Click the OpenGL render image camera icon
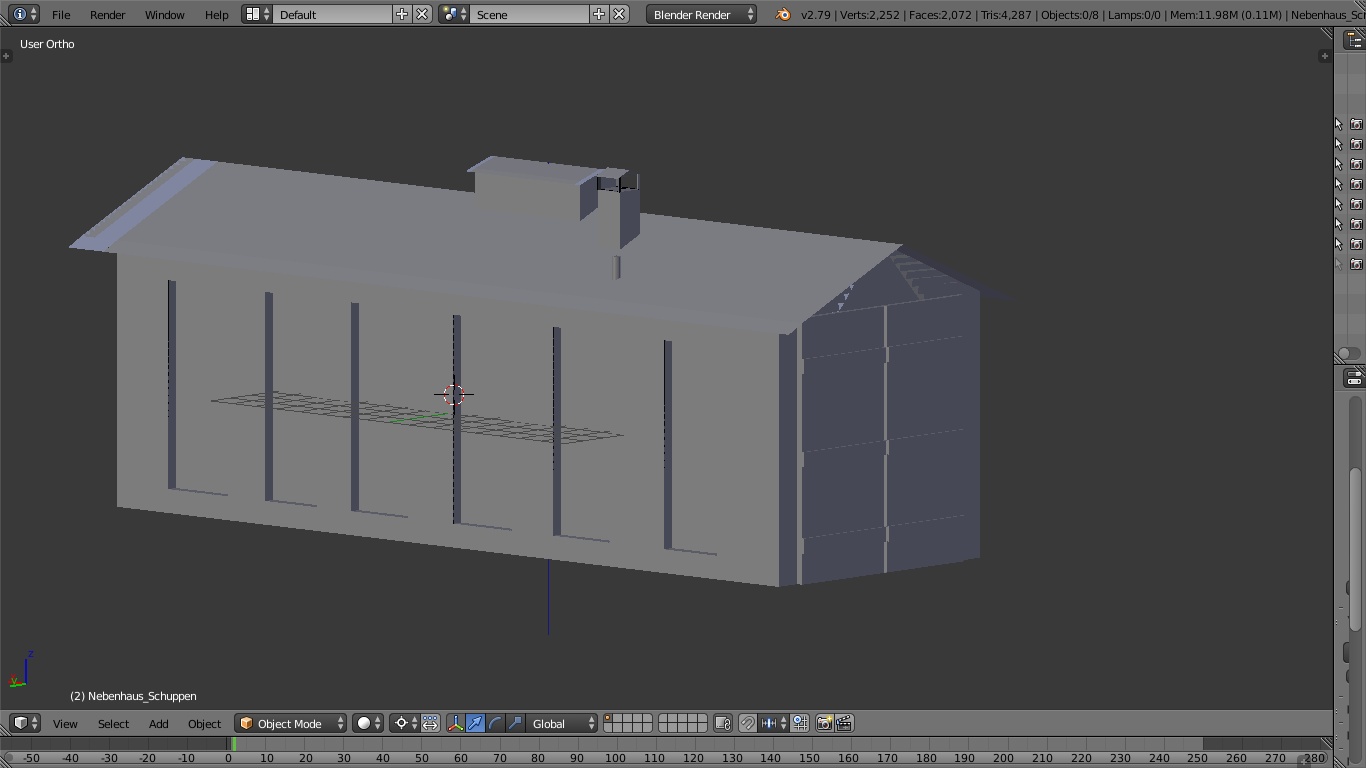 click(x=824, y=723)
